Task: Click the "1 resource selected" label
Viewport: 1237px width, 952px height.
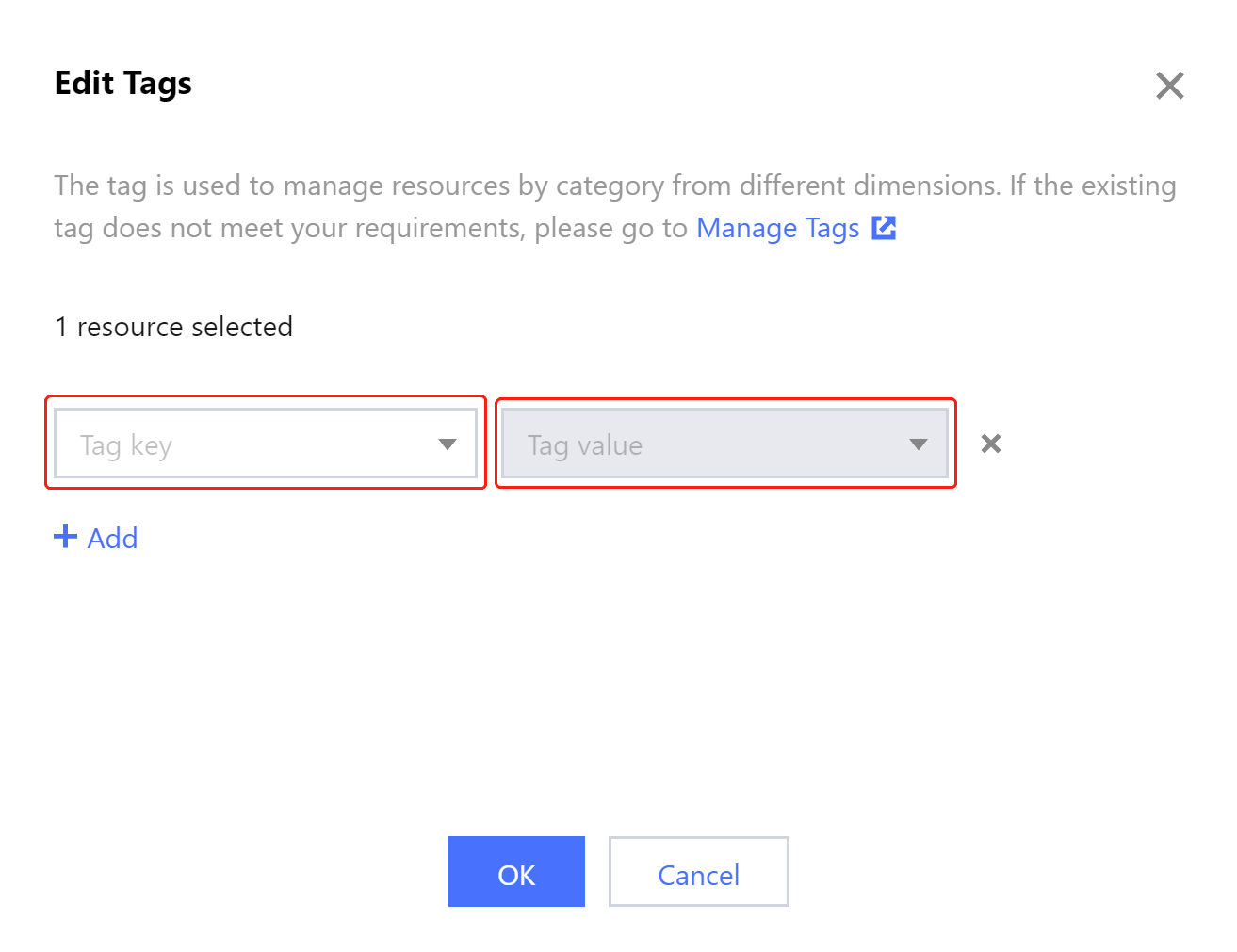Action: tap(173, 327)
